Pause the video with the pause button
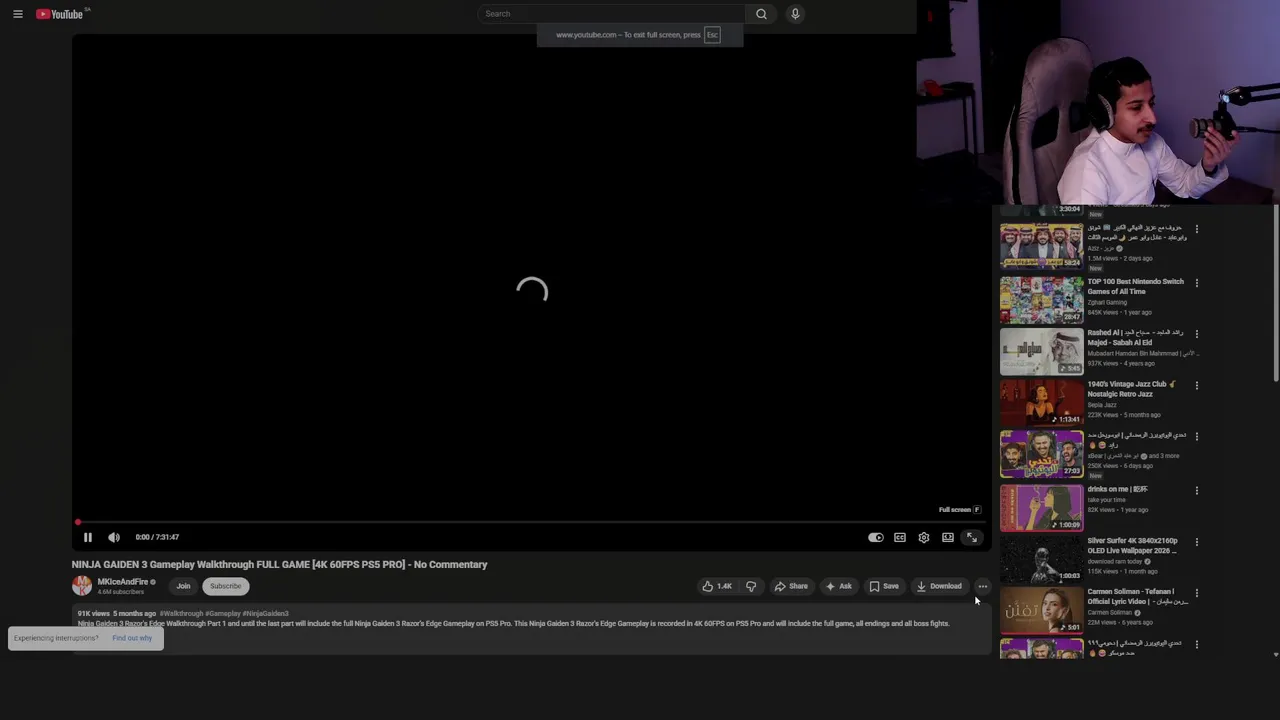The height and width of the screenshot is (720, 1280). [87, 537]
